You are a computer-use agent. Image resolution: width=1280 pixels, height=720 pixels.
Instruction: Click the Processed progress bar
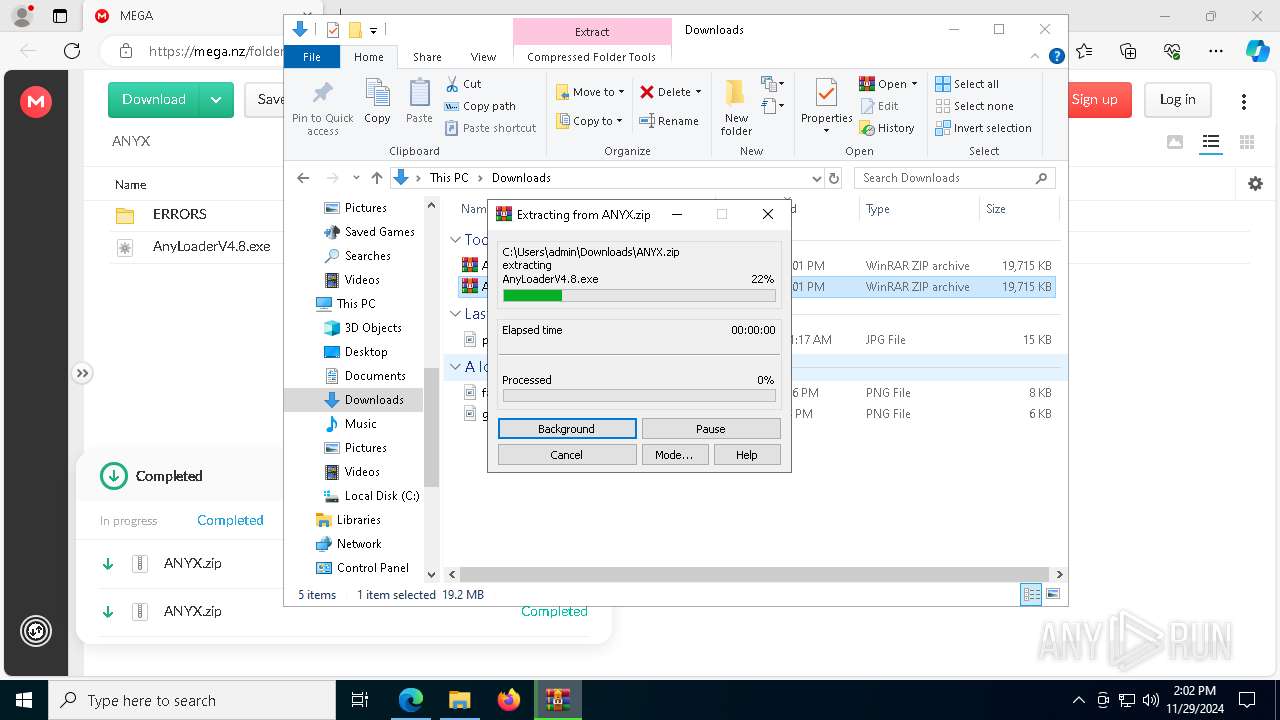coord(639,396)
